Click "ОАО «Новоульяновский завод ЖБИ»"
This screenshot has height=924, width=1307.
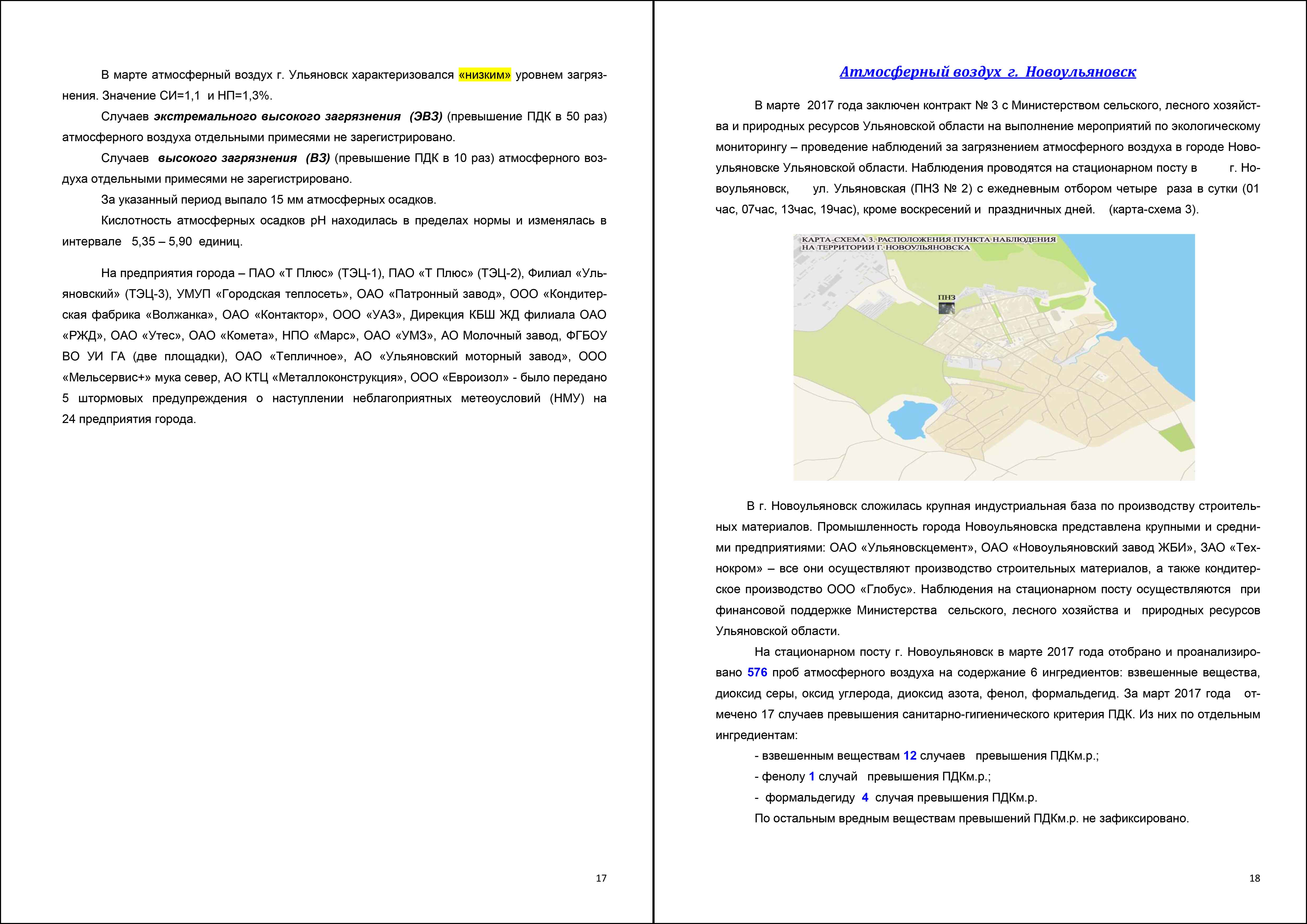click(x=1087, y=548)
